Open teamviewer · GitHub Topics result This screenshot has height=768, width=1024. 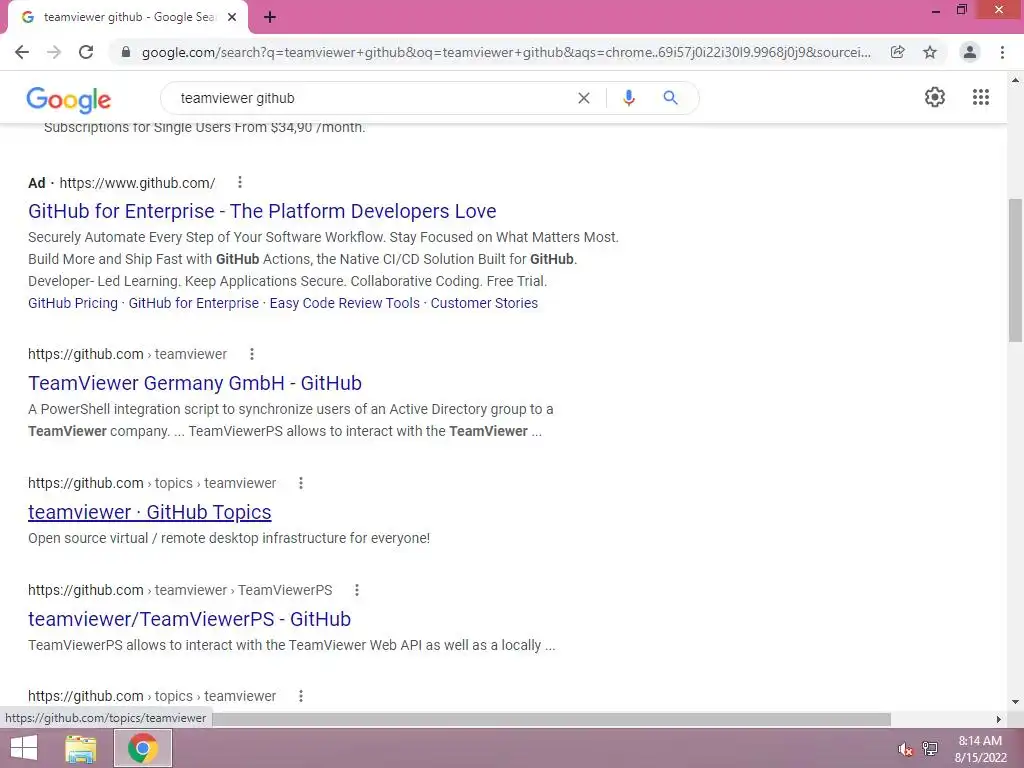tap(150, 512)
